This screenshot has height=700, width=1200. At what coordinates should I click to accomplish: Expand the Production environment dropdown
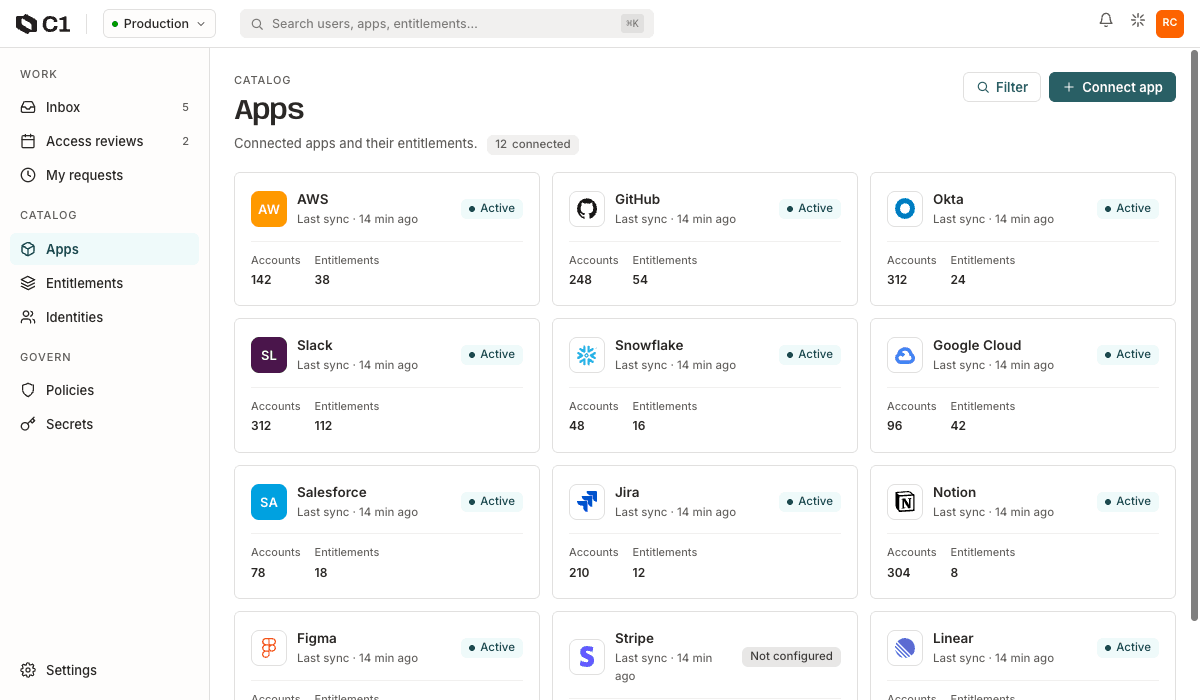point(159,24)
